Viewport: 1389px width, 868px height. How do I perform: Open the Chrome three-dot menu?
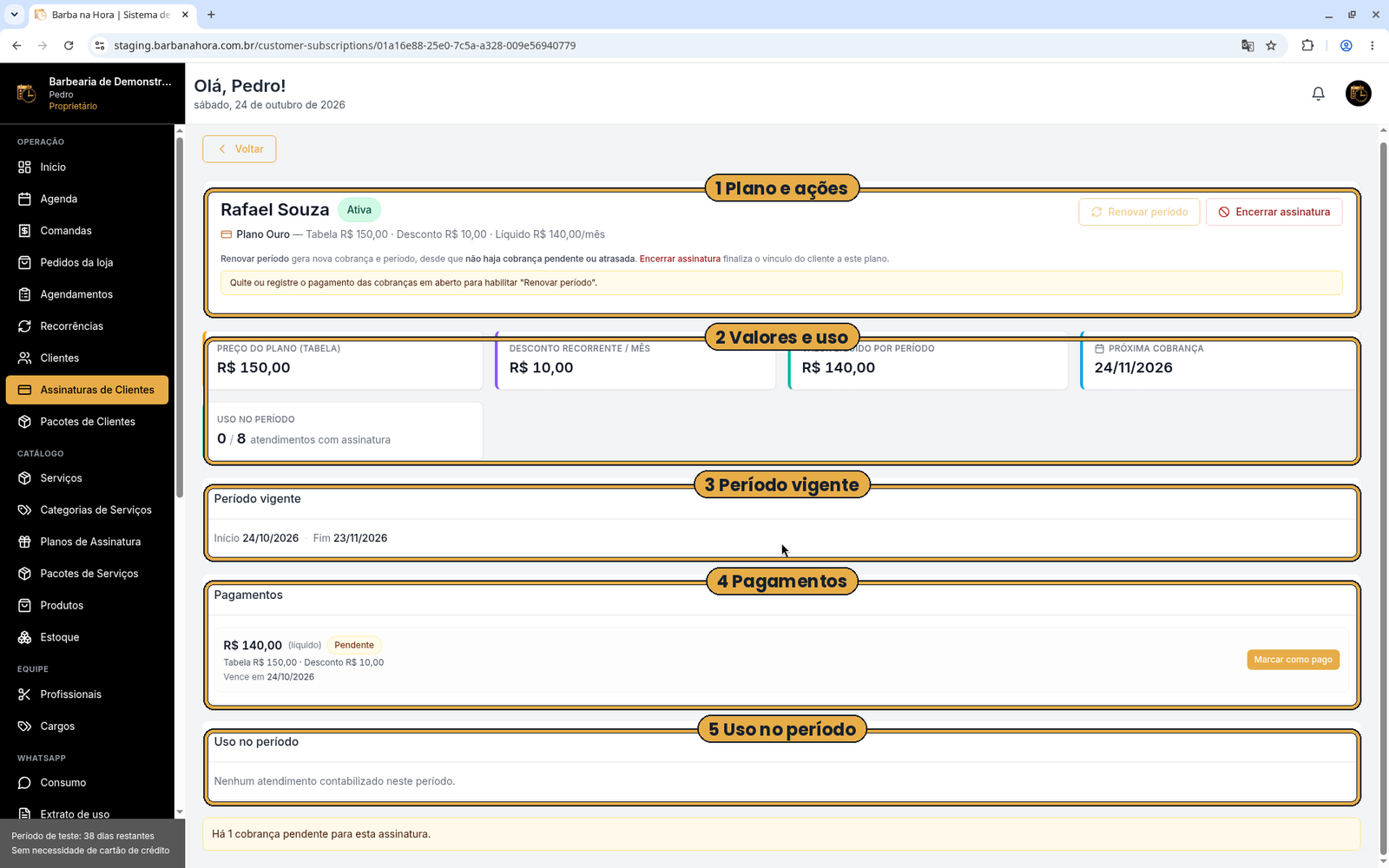[x=1372, y=45]
